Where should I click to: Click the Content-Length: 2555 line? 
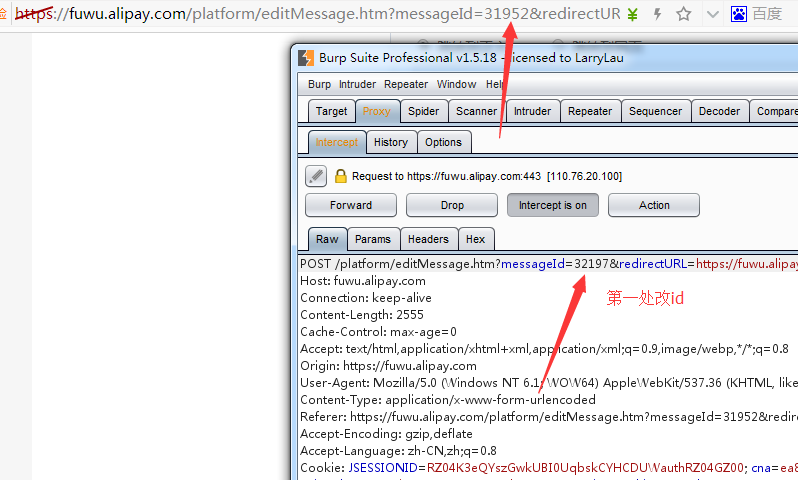(362, 315)
